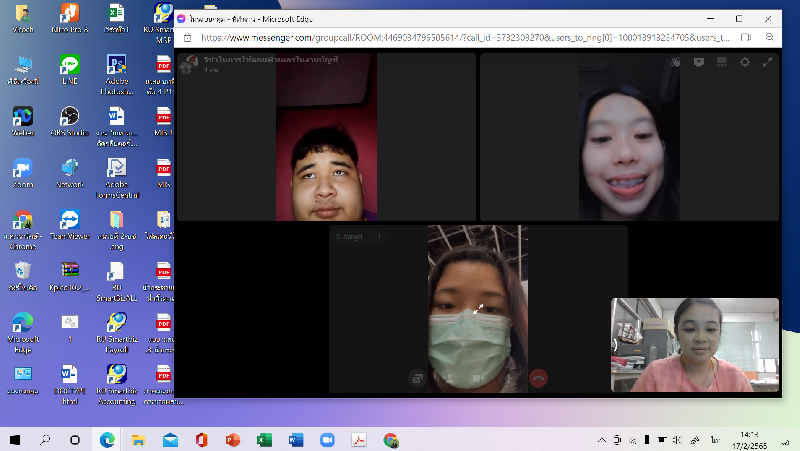
Task: Open the zoom magnifier in the address bar
Action: [772, 37]
